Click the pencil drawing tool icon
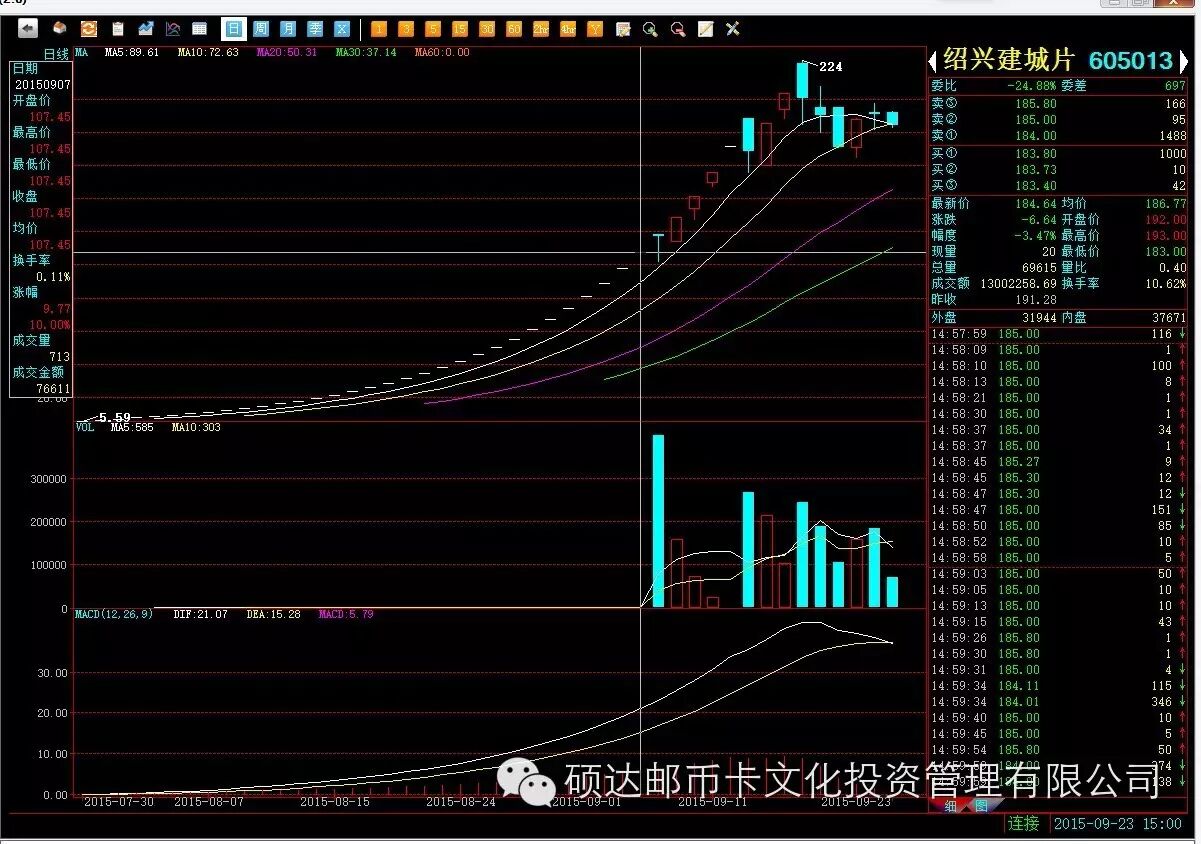The image size is (1201, 844). (705, 29)
